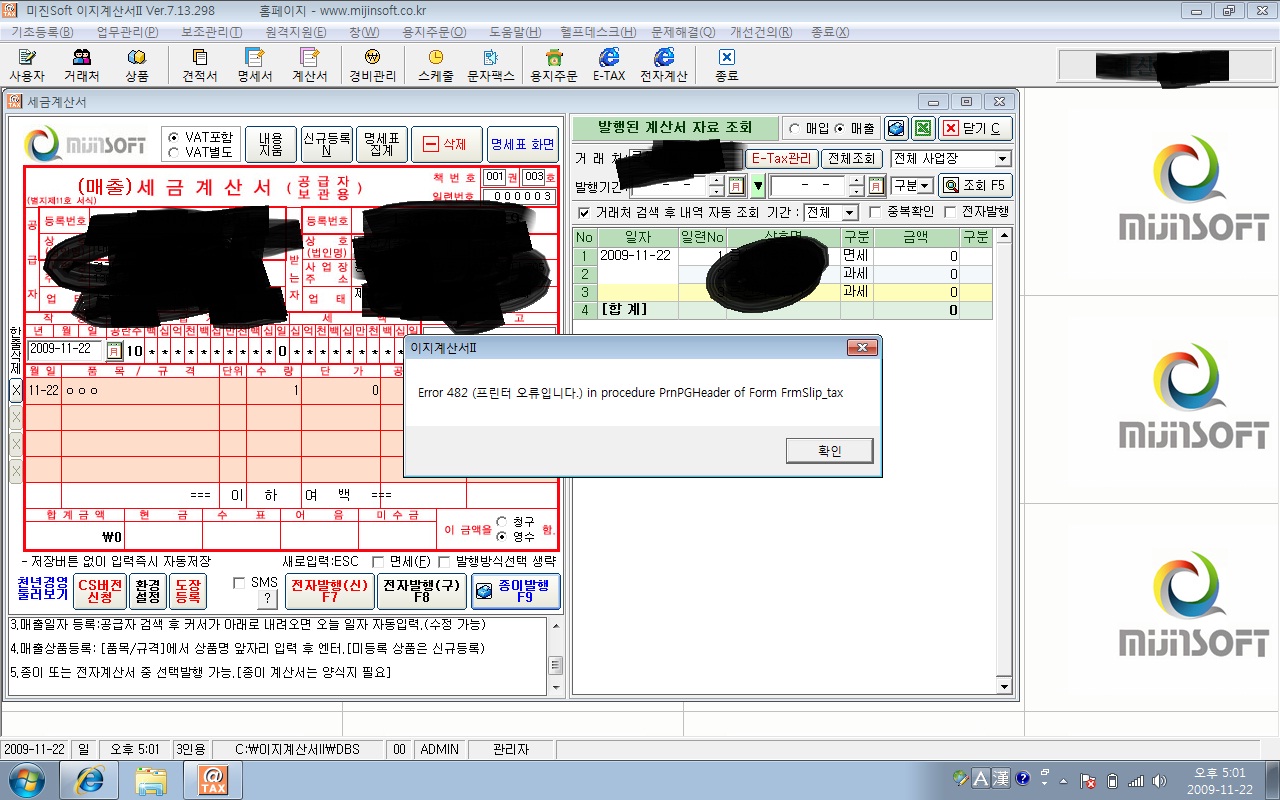Toggle 발행방식선택 생략 checkbox
This screenshot has height=800, width=1280.
tap(445, 562)
